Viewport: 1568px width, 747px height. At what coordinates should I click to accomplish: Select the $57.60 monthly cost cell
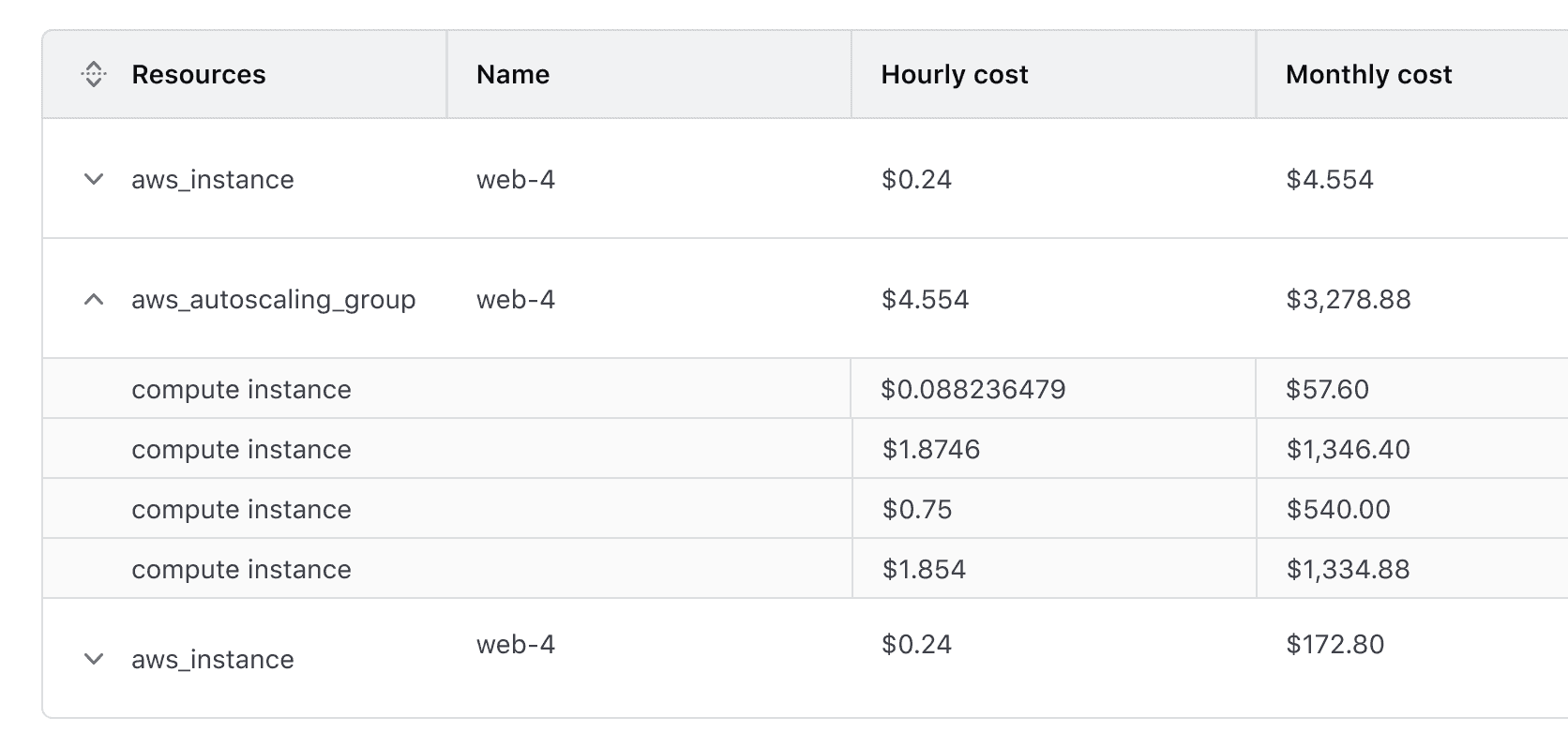1327,389
